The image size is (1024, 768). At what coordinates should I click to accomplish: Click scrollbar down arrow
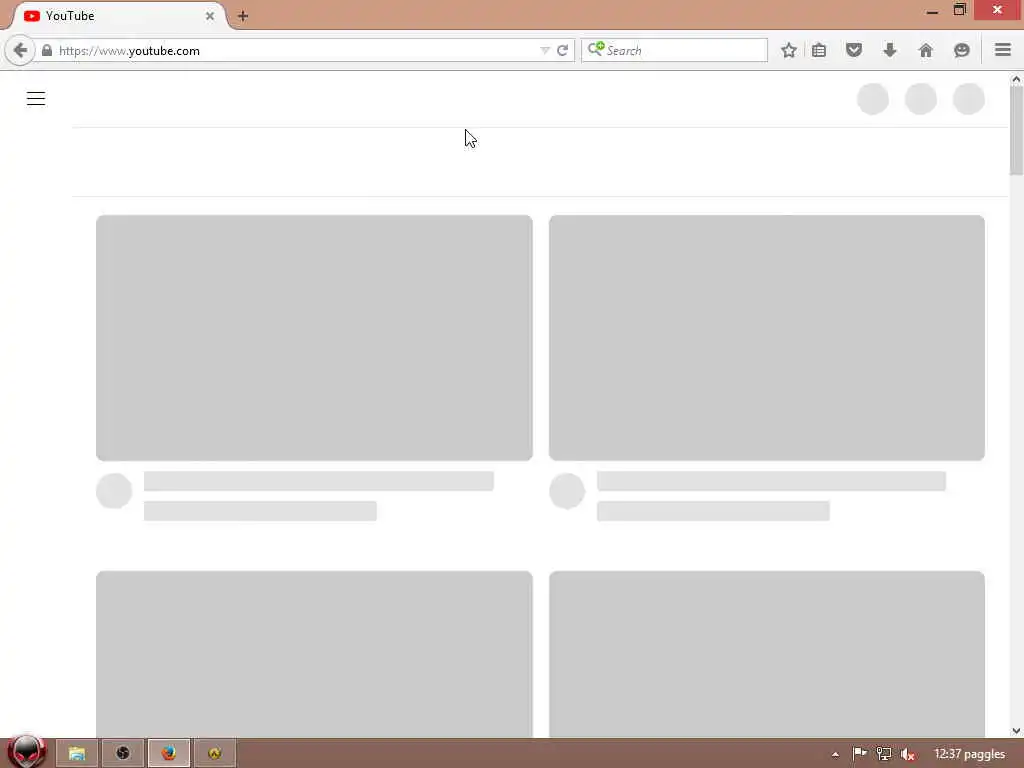(1016, 731)
